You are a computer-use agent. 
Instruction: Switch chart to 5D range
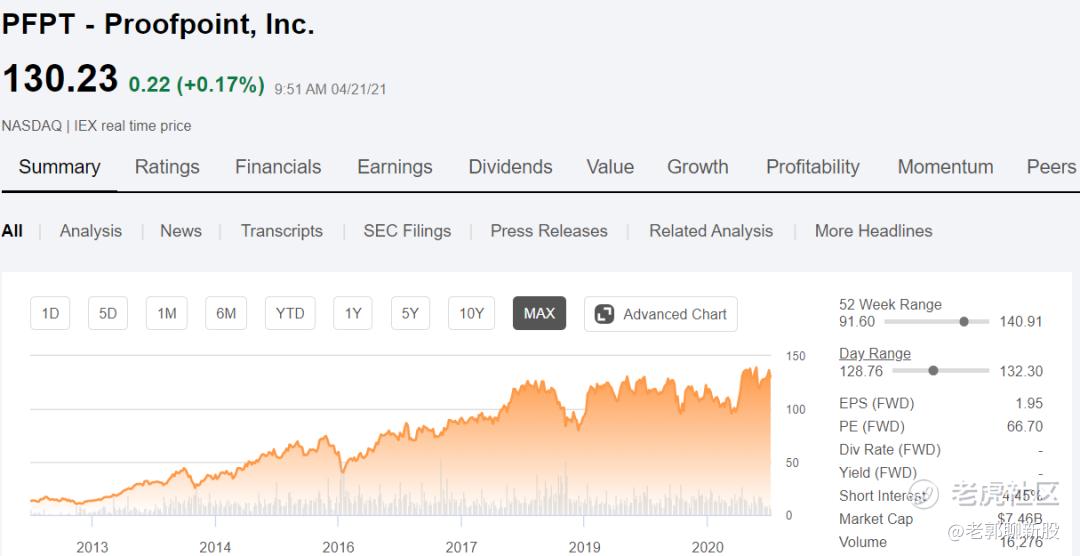point(108,314)
